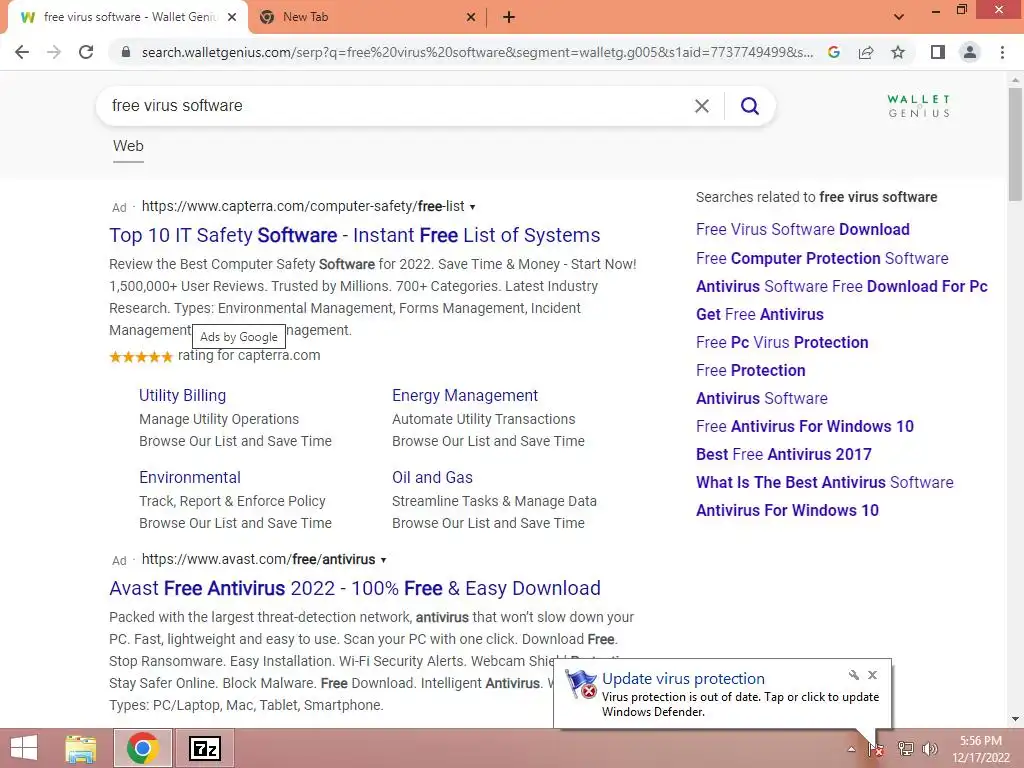Screen dimensions: 1024x768
Task: Show hidden tray icons arrow
Action: 851,749
